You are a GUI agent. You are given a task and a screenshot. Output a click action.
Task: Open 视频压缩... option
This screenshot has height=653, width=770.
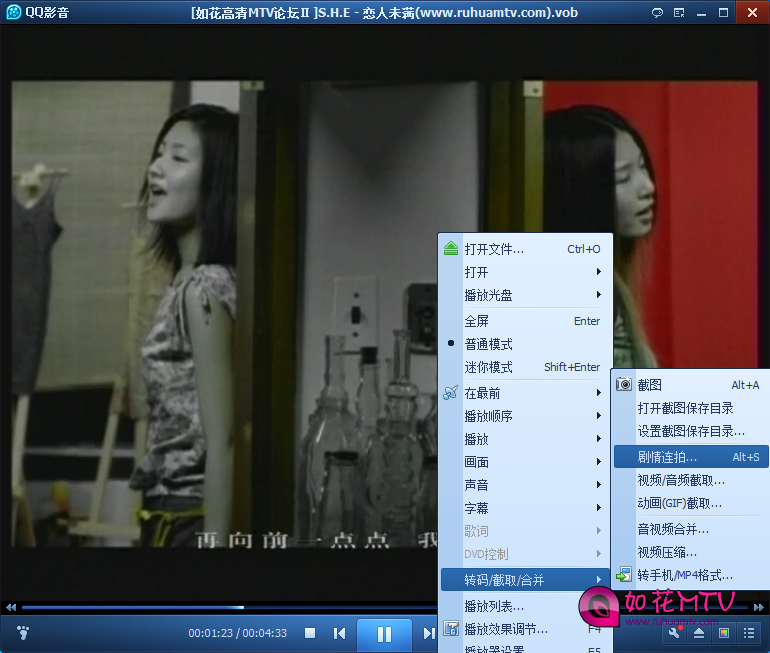pos(691,552)
